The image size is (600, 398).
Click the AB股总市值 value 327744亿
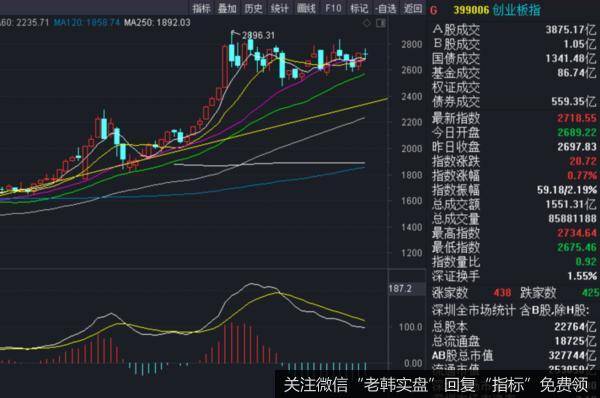coord(572,356)
